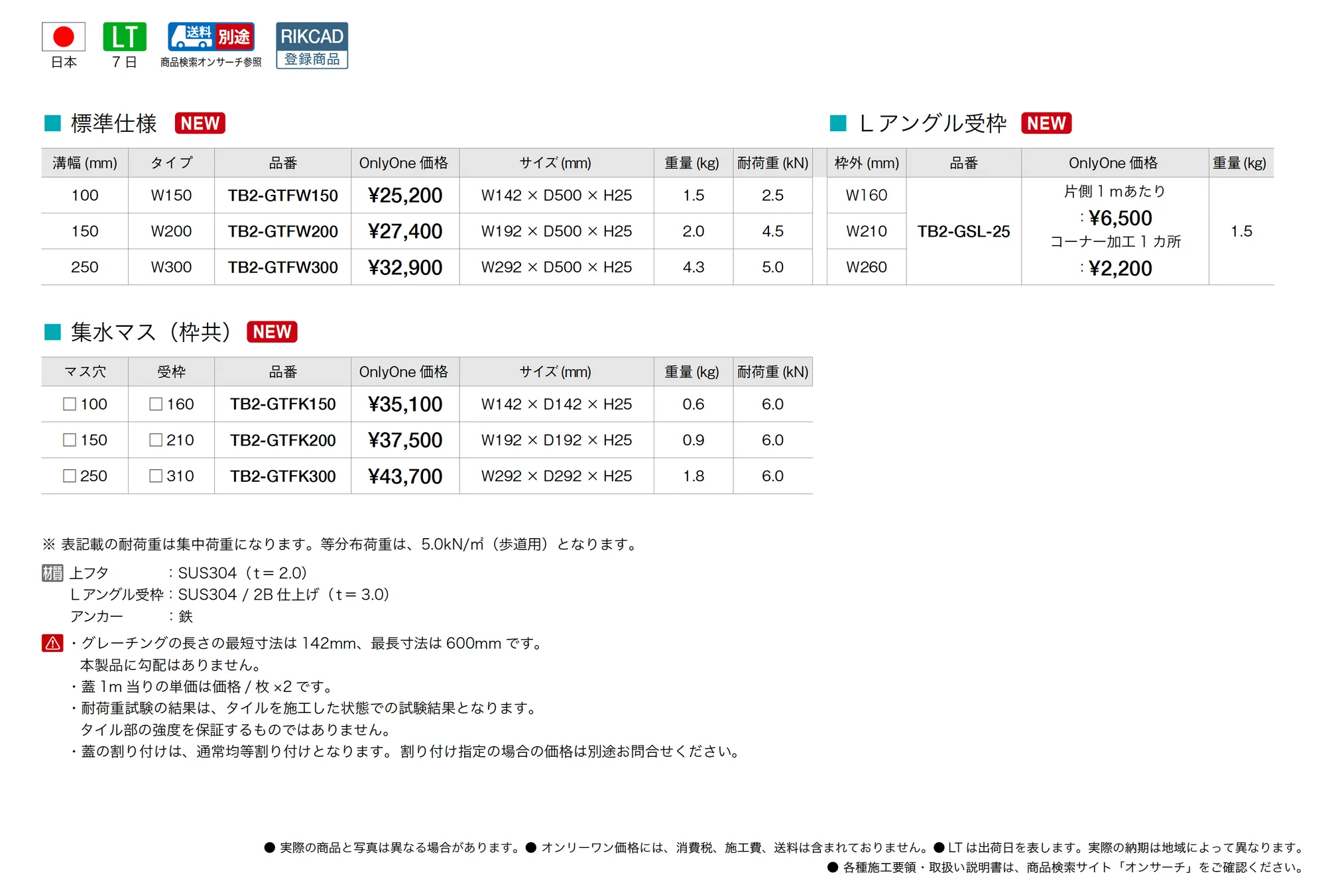The width and height of the screenshot is (1326, 896).
Task: Click price ¥43,700
Action: [405, 476]
